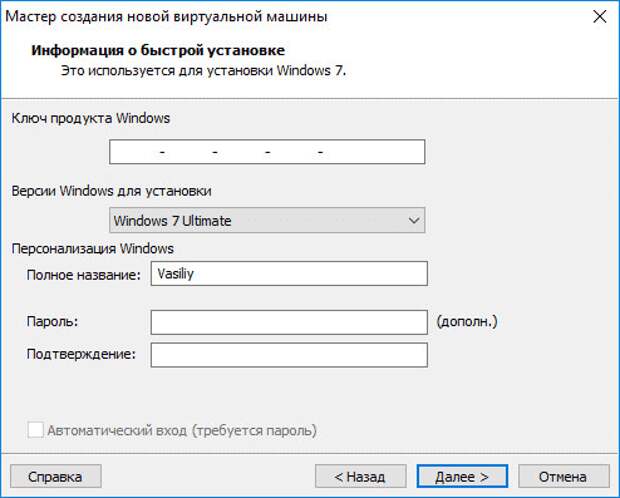Click the Подтверждение confirmation input field

coord(289,355)
